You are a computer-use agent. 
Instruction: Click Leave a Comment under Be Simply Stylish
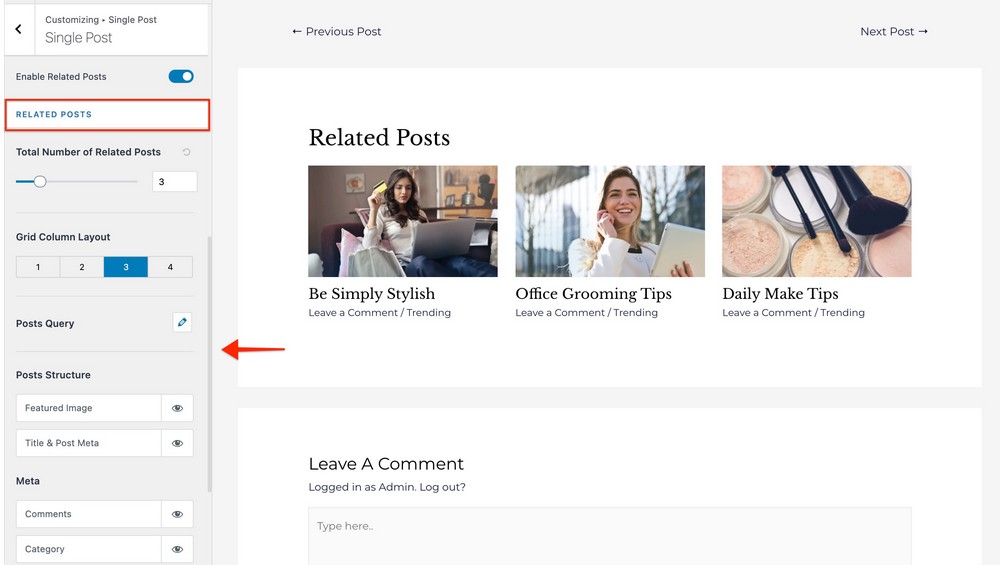[x=353, y=312]
